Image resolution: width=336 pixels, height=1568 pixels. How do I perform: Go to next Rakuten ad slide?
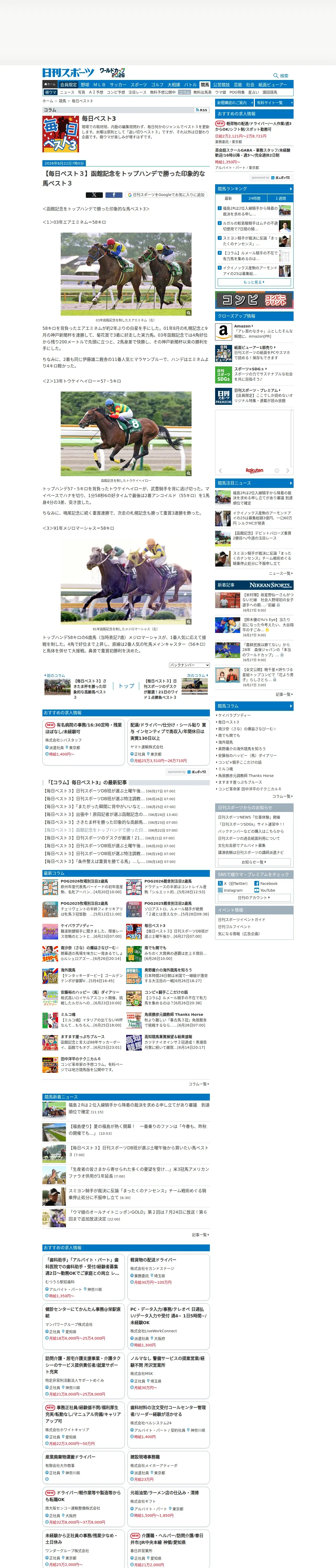coord(288,470)
